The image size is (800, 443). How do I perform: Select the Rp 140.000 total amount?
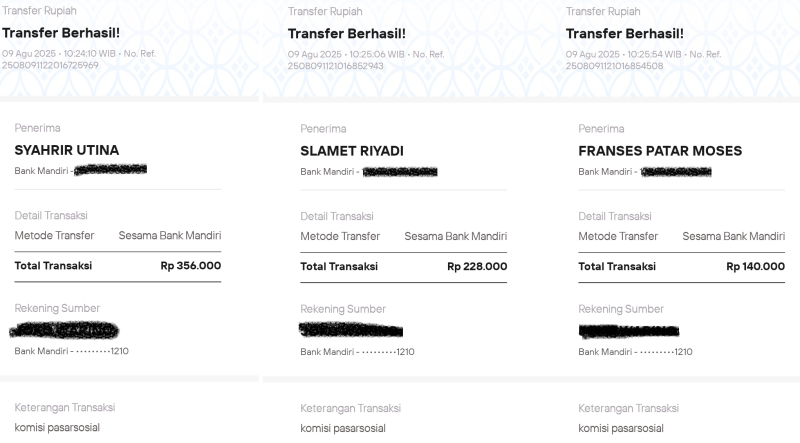coord(755,267)
